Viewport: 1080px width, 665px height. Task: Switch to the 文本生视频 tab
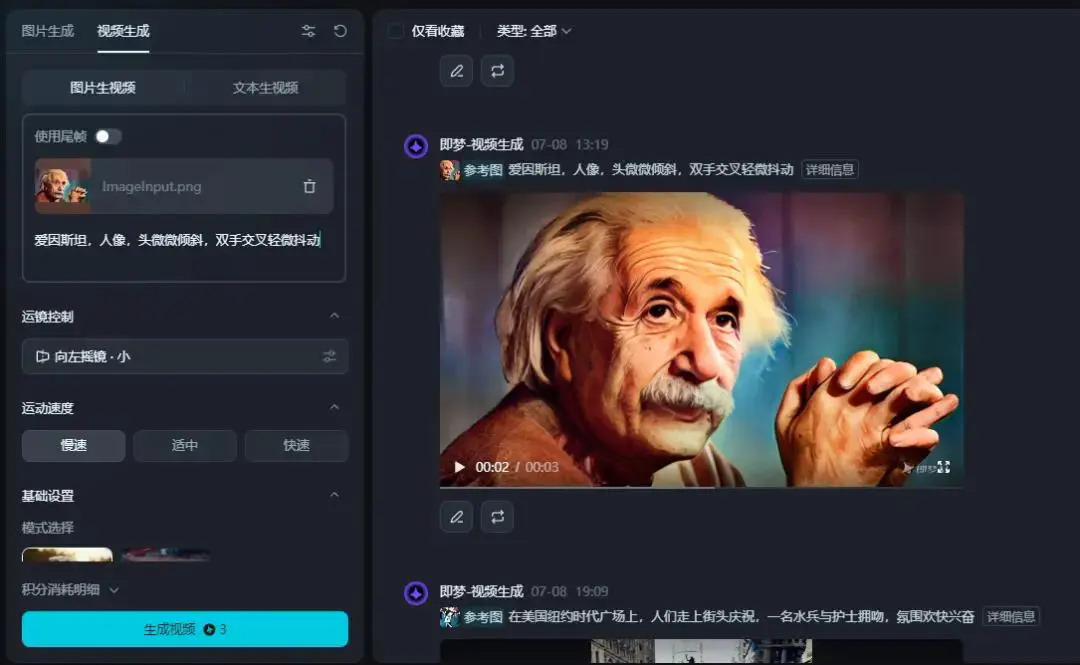(x=265, y=88)
